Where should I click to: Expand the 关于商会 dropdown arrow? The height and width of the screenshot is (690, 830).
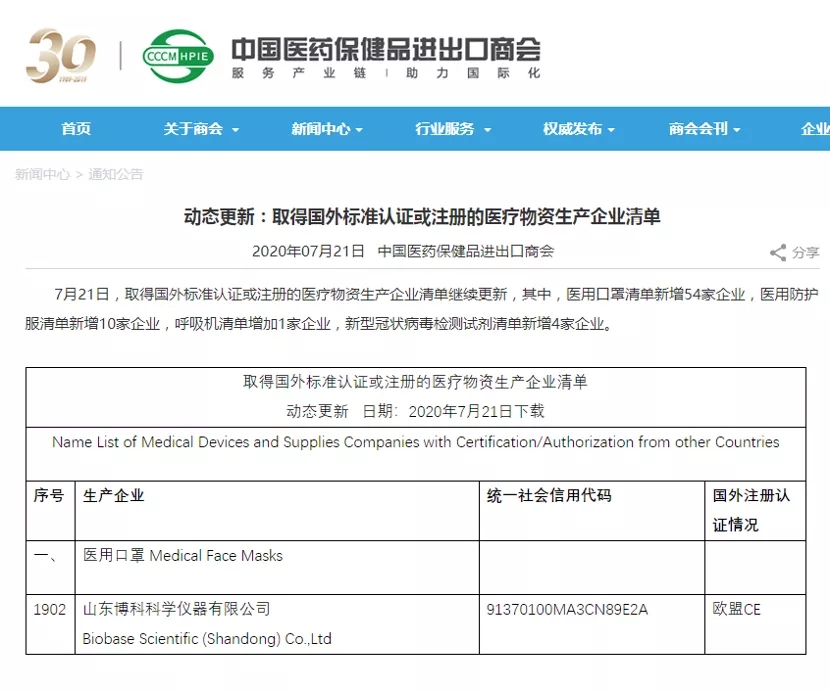click(234, 130)
